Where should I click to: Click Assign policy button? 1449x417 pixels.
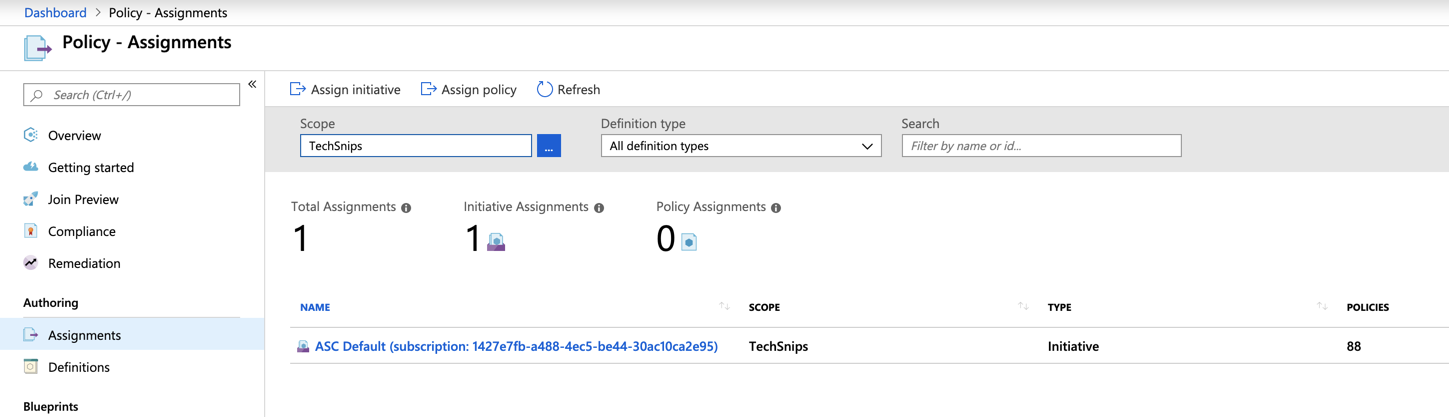coord(468,89)
